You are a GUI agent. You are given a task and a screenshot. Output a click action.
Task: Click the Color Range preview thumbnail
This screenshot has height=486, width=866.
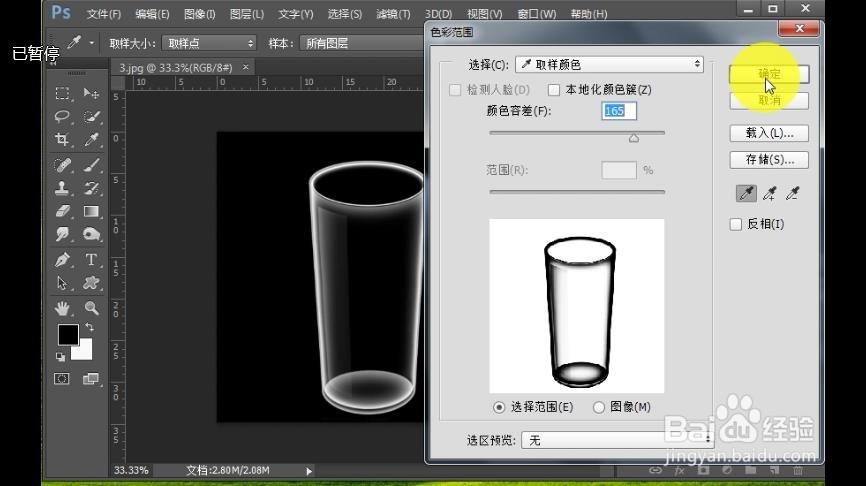pos(577,306)
